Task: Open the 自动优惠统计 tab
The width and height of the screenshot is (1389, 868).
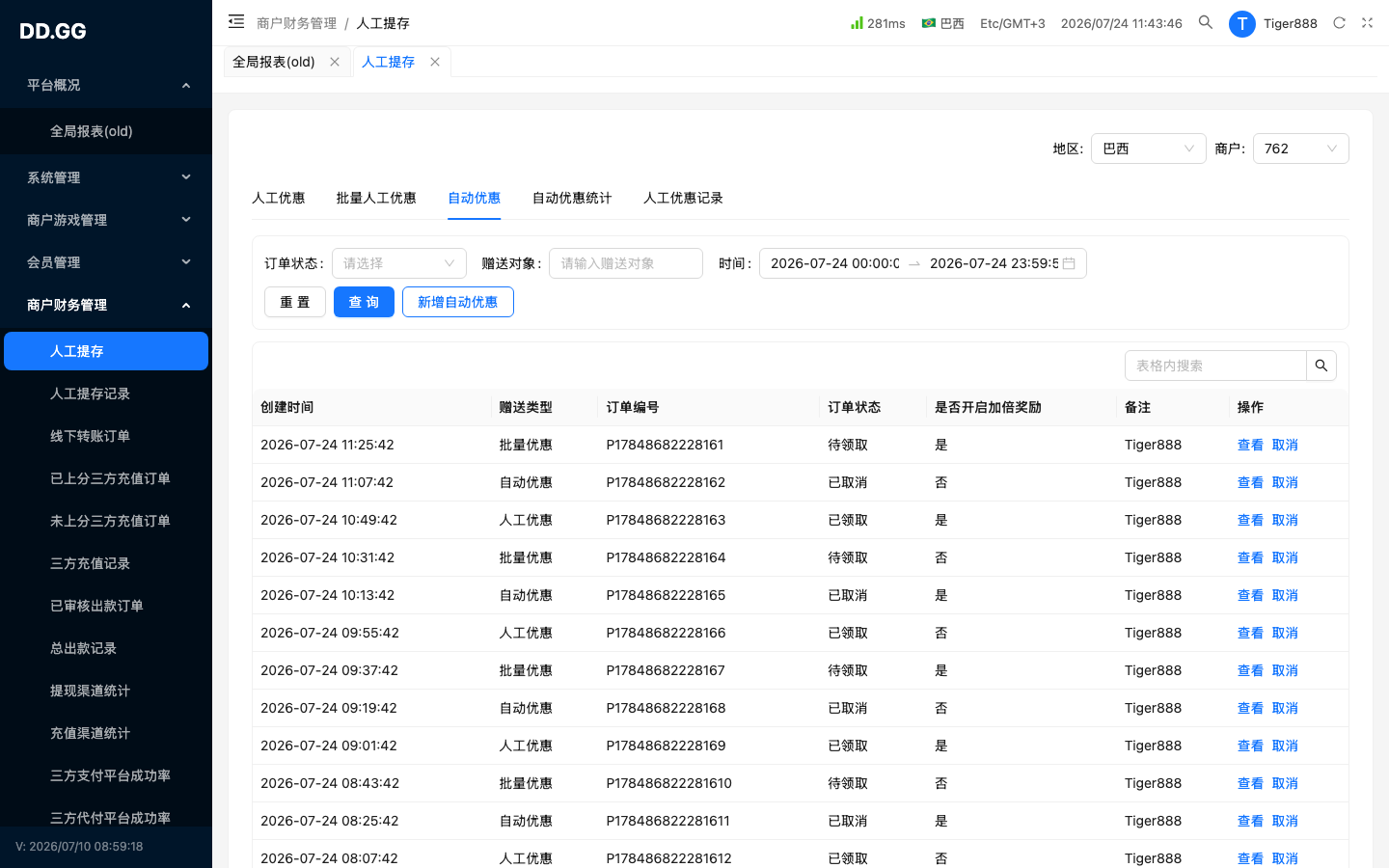Action: point(572,198)
